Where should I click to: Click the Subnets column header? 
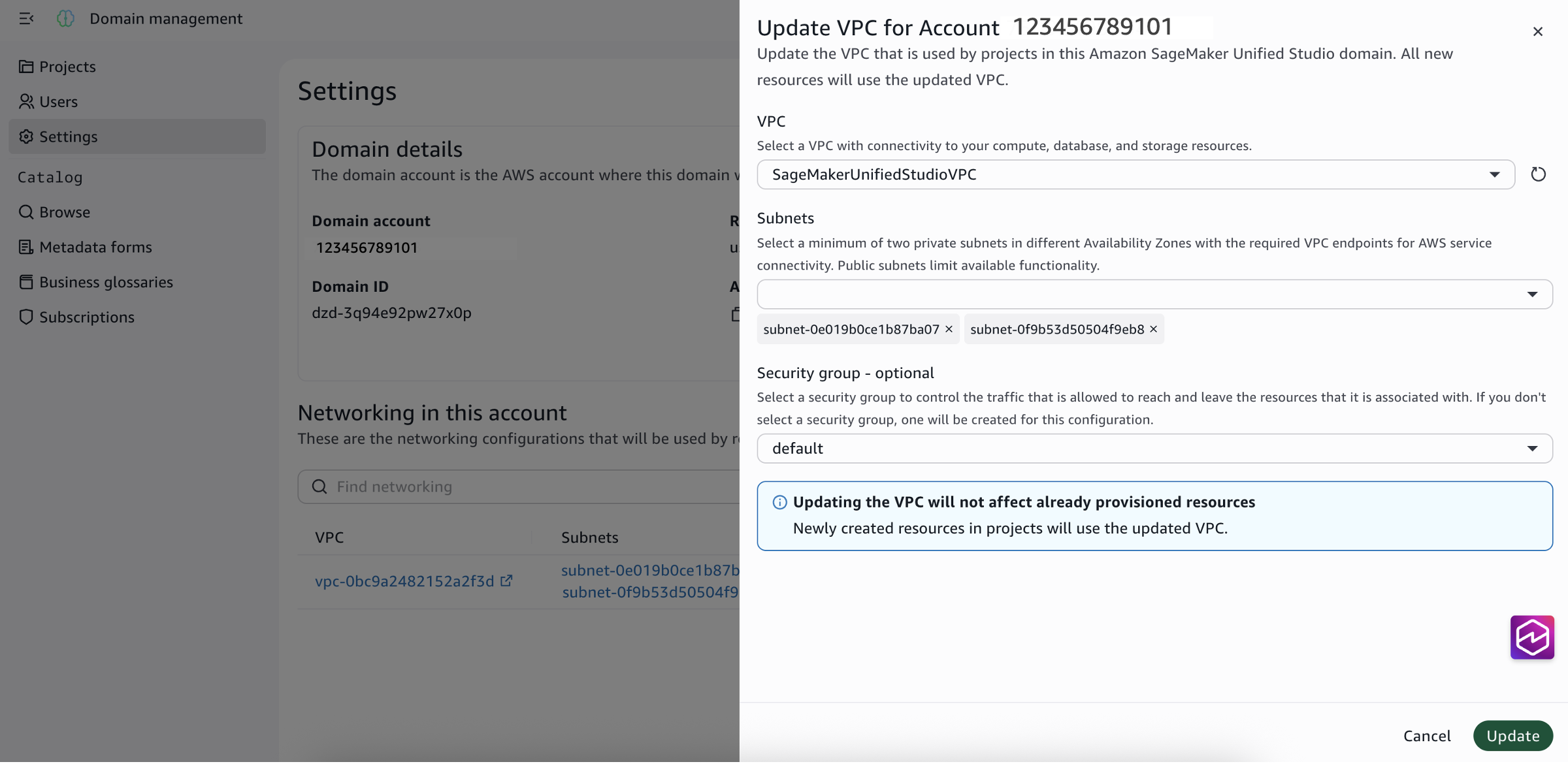(589, 538)
